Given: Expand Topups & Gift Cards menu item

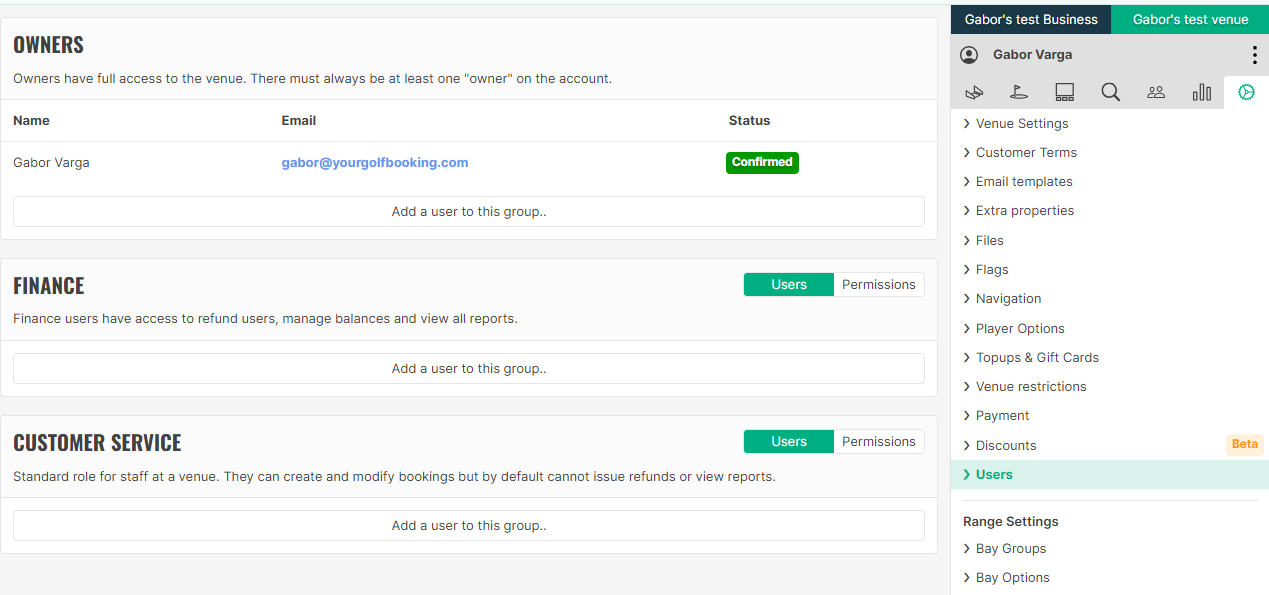Looking at the screenshot, I should tap(1036, 358).
